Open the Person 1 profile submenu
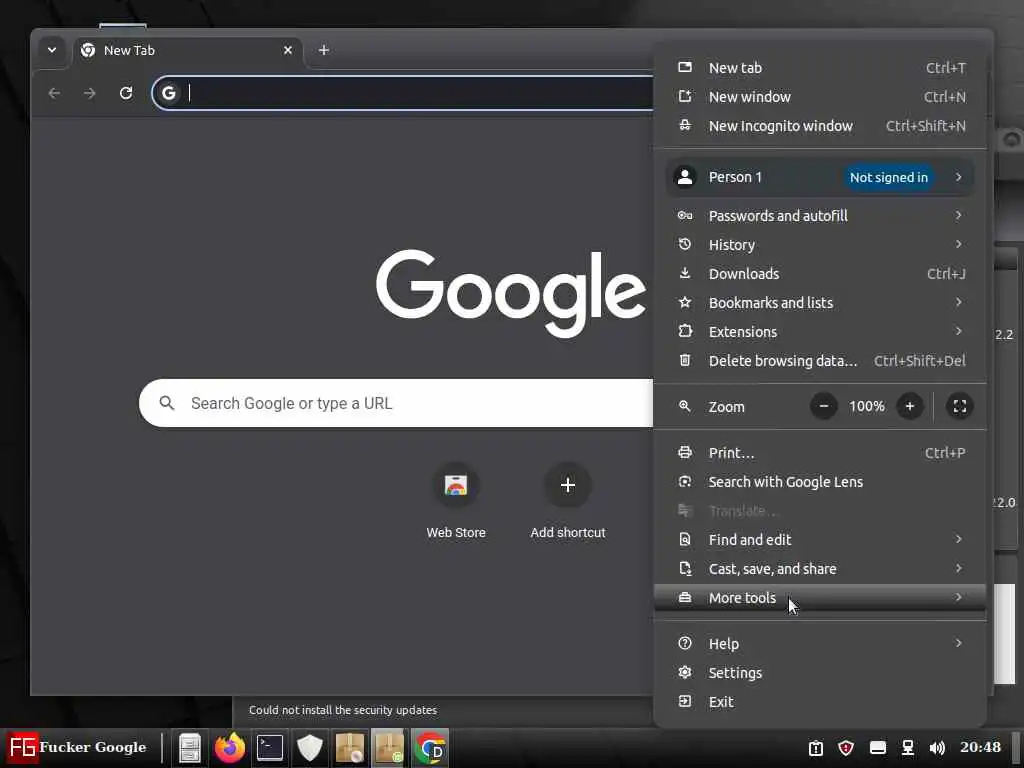 (820, 177)
